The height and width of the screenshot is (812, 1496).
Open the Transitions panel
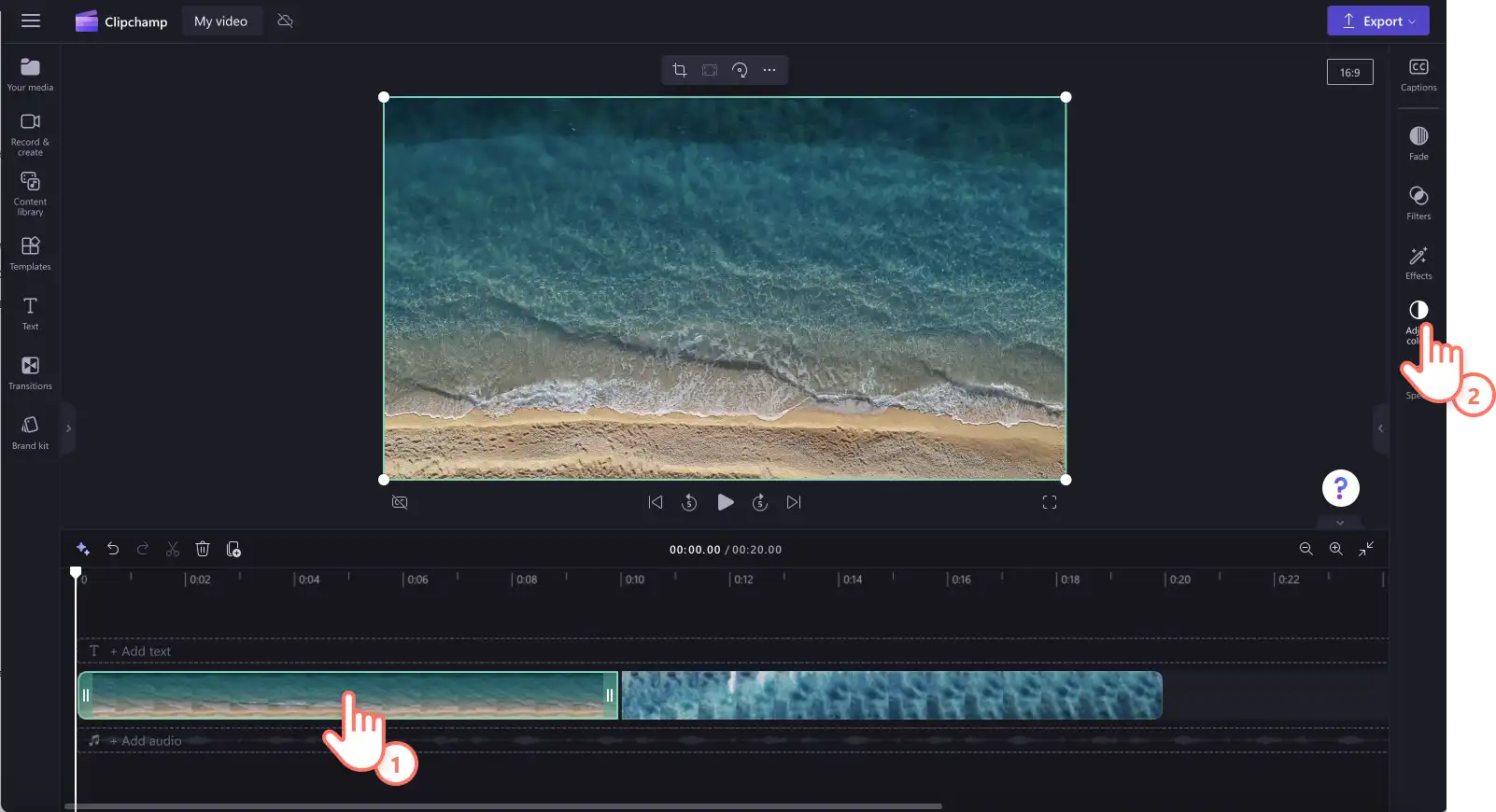[30, 372]
